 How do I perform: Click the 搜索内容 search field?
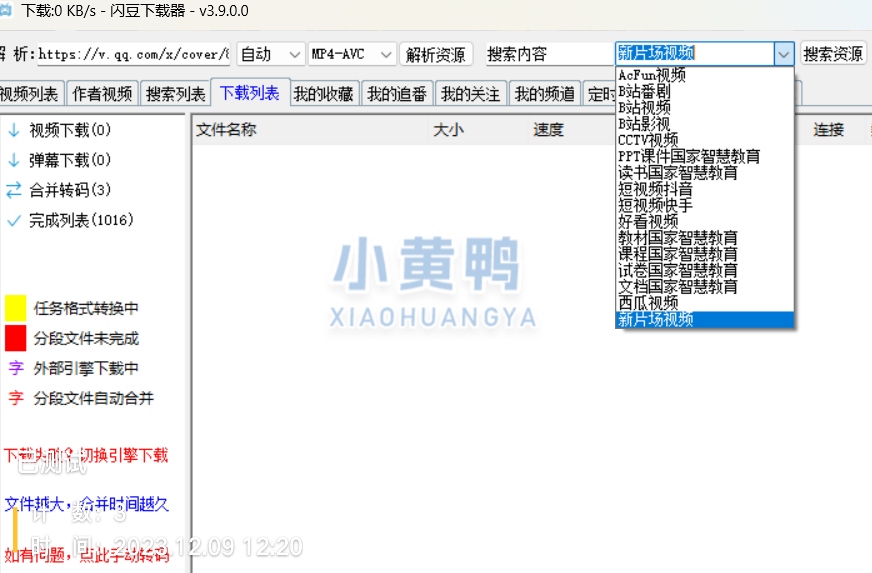pos(549,55)
